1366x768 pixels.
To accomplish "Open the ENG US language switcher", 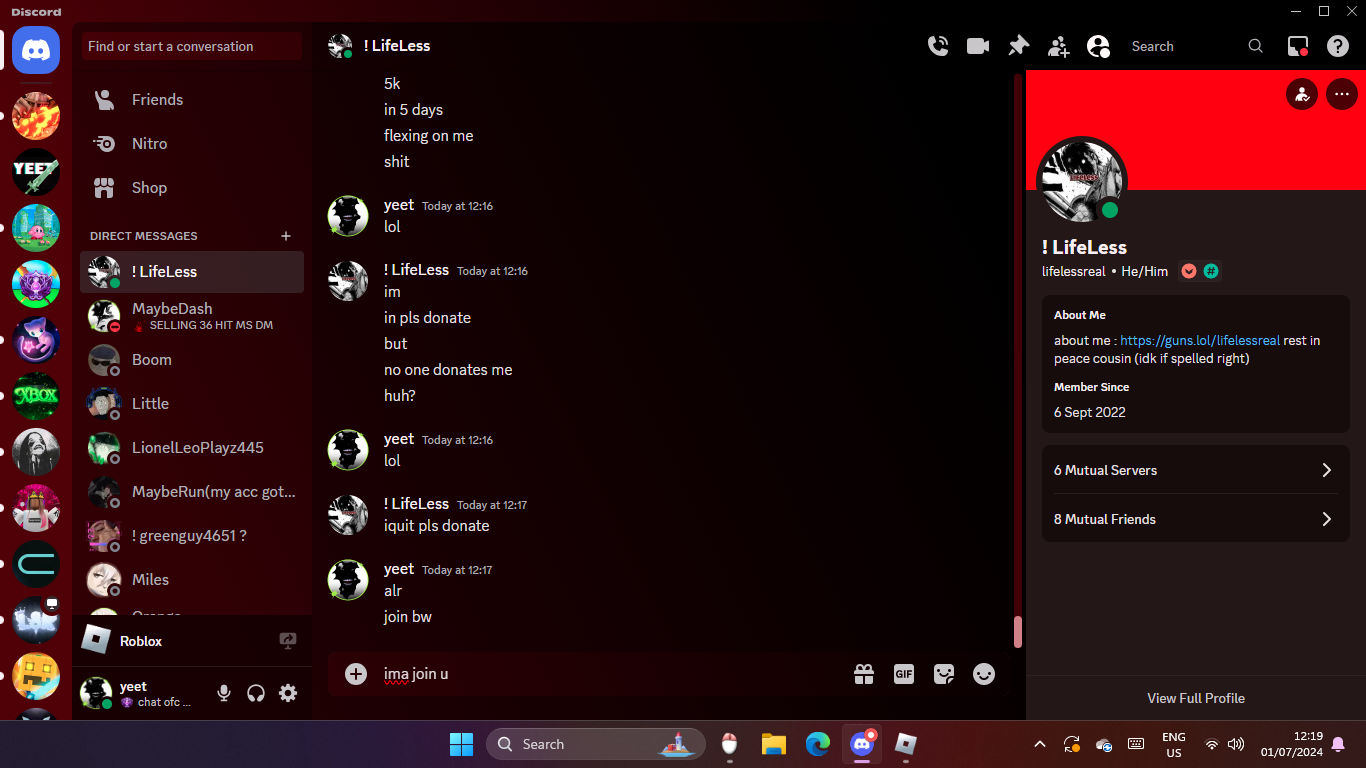I will click(1174, 744).
